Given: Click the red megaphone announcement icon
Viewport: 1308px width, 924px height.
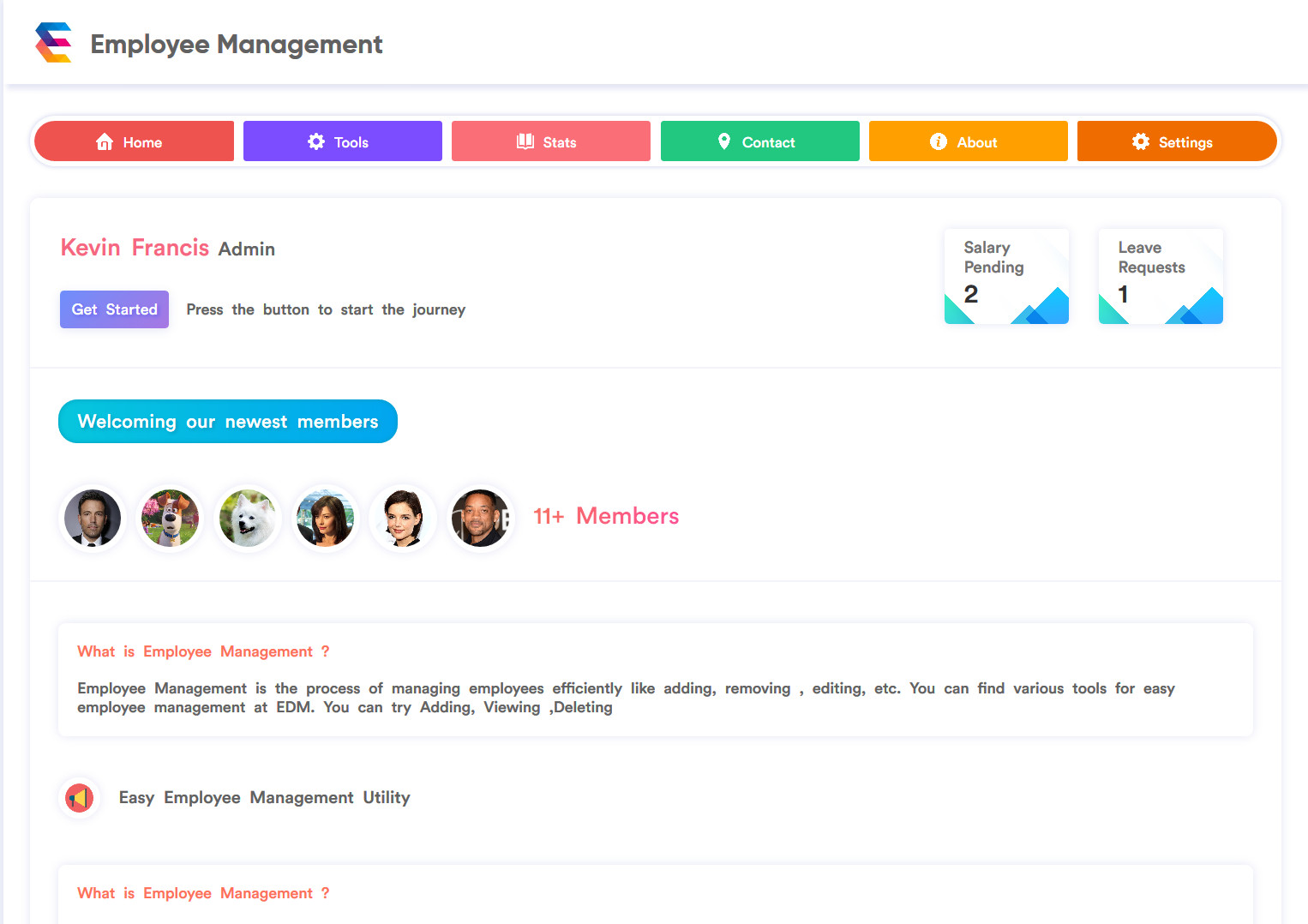Looking at the screenshot, I should coord(80,798).
